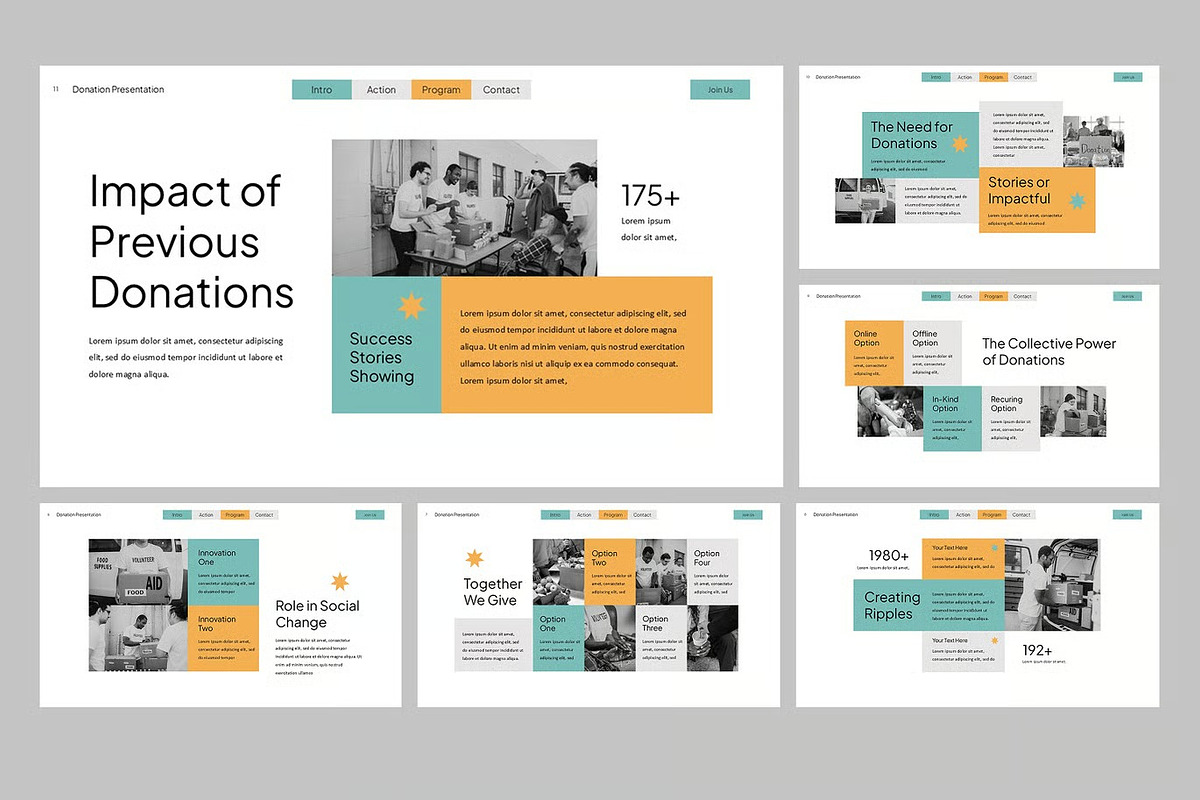
Task: Open Action tab on Together We Give slide
Action: [x=584, y=515]
